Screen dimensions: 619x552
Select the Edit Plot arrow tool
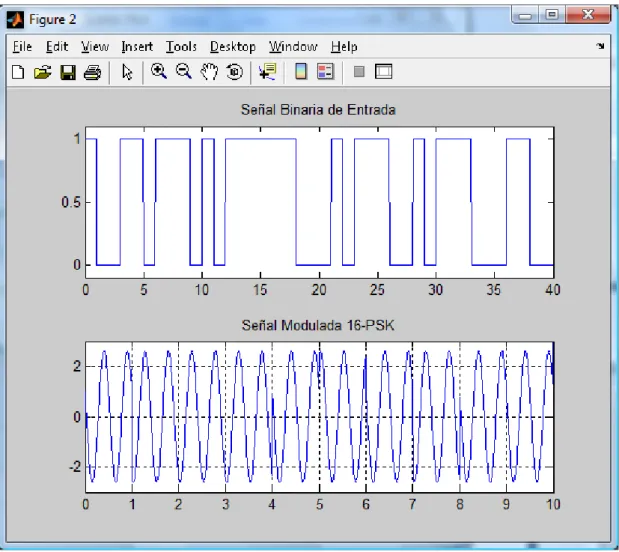click(127, 72)
